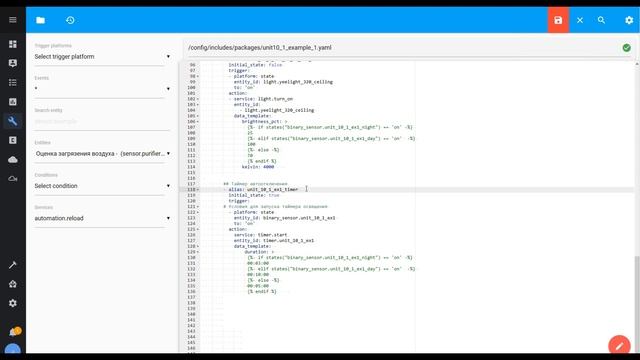Click code line 'kelvin: 4000'

pos(258,167)
